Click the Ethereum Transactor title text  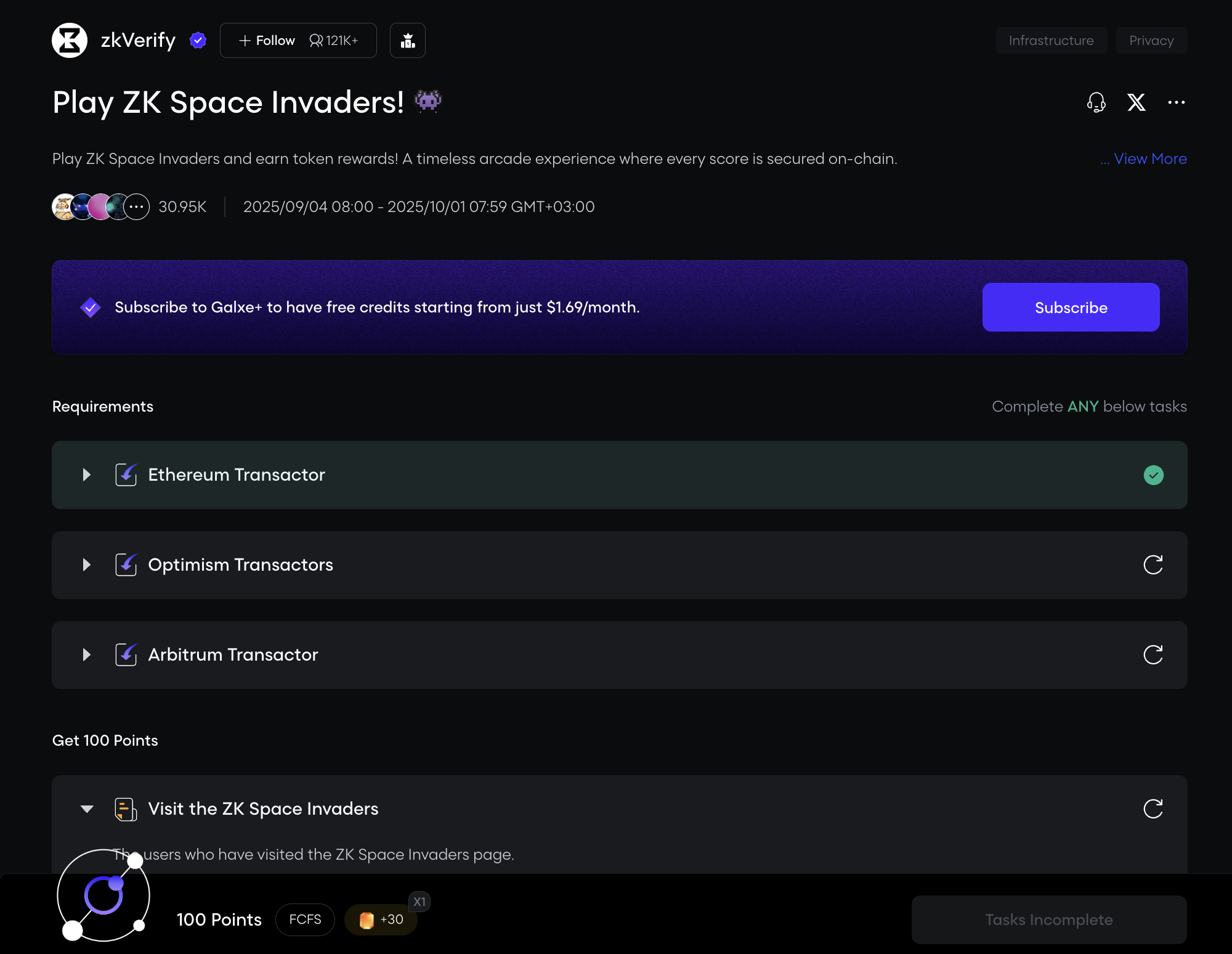(237, 475)
